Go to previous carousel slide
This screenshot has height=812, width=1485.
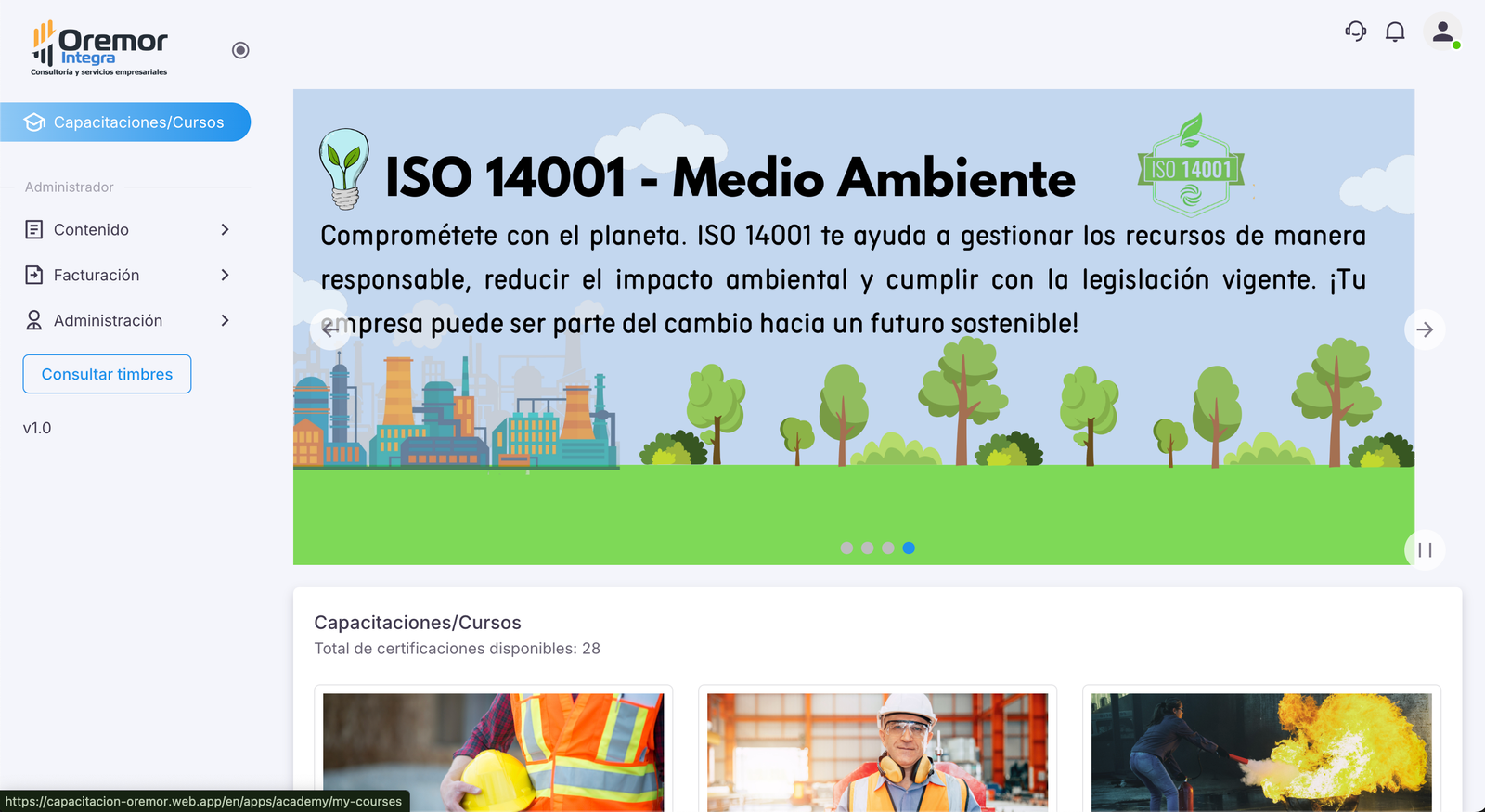(x=329, y=329)
